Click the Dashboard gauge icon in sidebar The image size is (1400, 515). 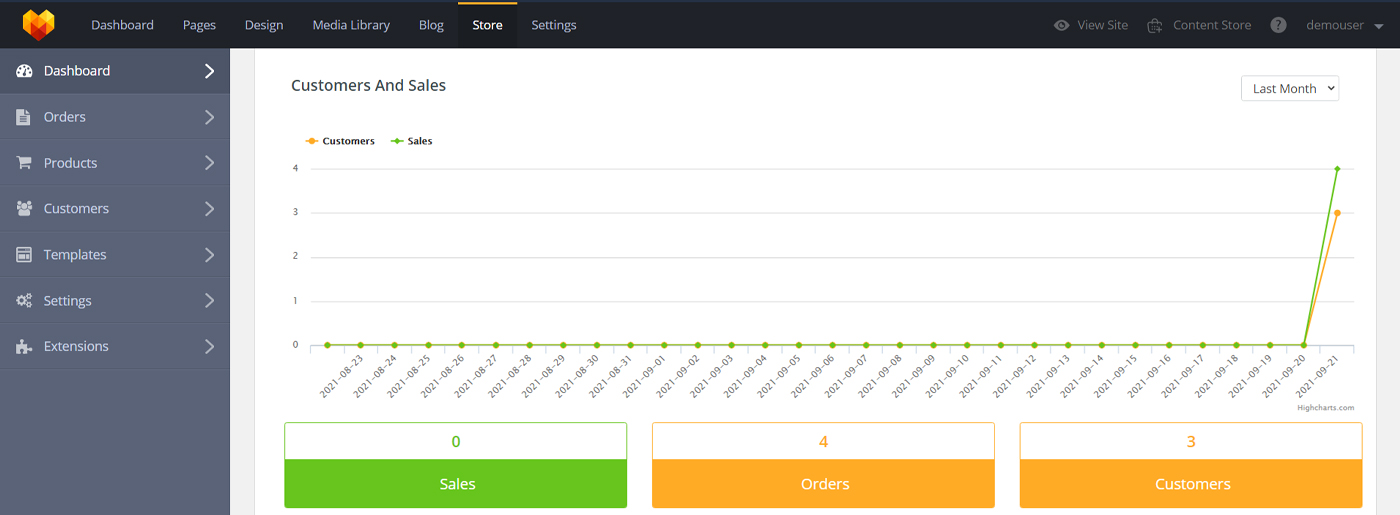point(24,71)
